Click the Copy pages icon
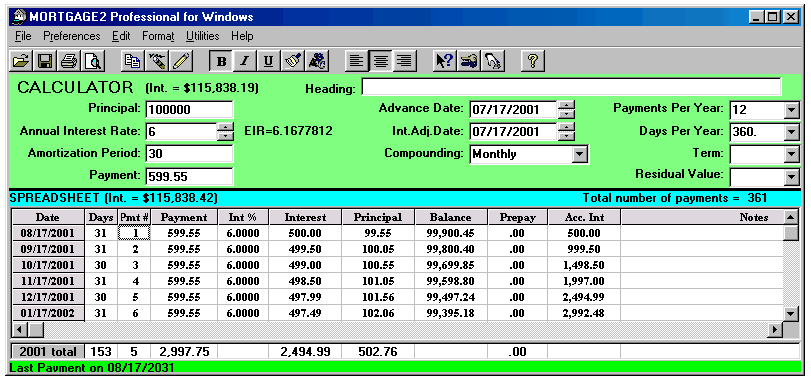 coord(132,62)
